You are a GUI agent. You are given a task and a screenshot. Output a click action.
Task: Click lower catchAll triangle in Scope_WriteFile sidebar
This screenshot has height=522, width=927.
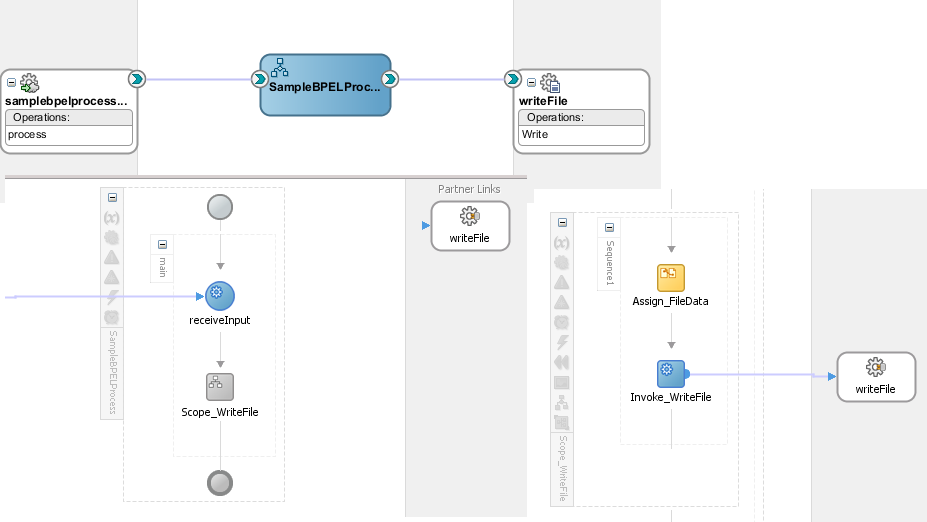click(562, 302)
